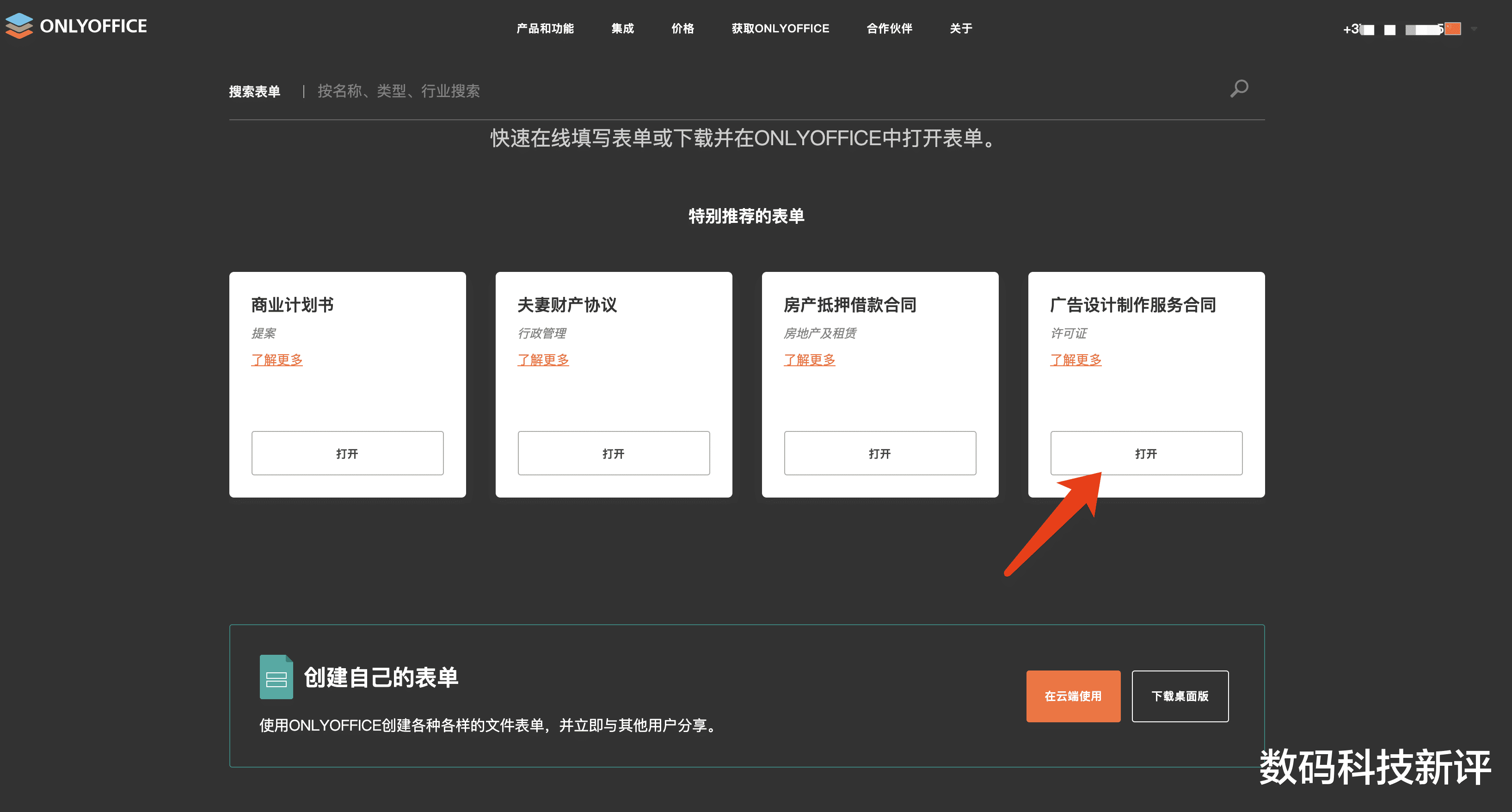Click 下载桌面版 button
1512x812 pixels.
pos(1180,696)
